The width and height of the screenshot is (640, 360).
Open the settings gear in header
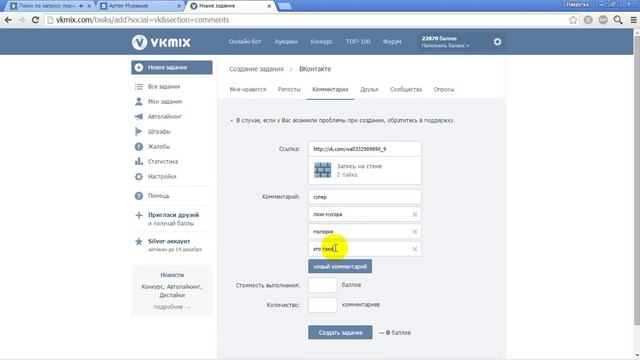click(x=497, y=42)
